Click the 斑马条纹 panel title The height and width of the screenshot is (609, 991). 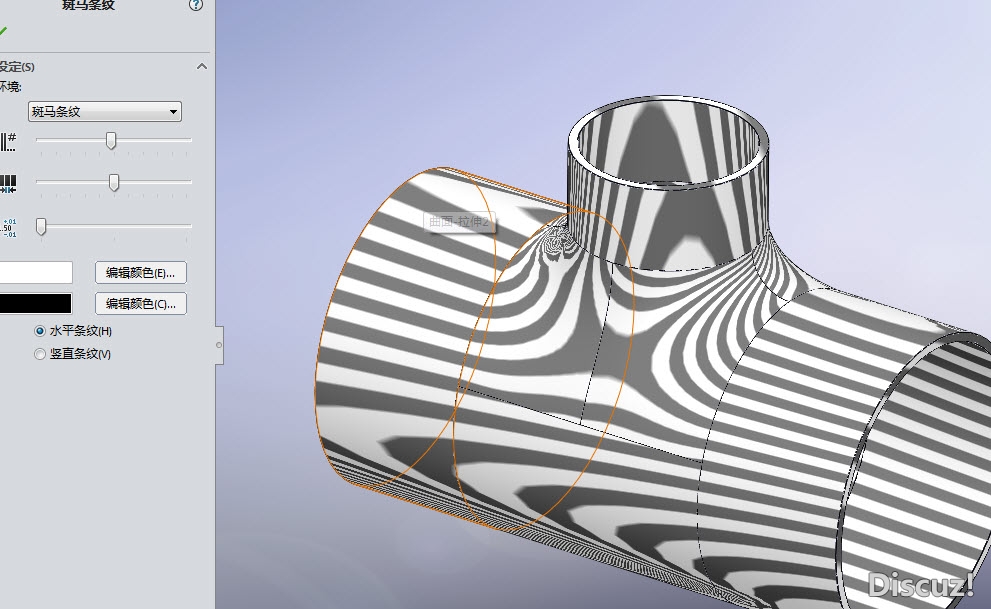tap(88, 5)
